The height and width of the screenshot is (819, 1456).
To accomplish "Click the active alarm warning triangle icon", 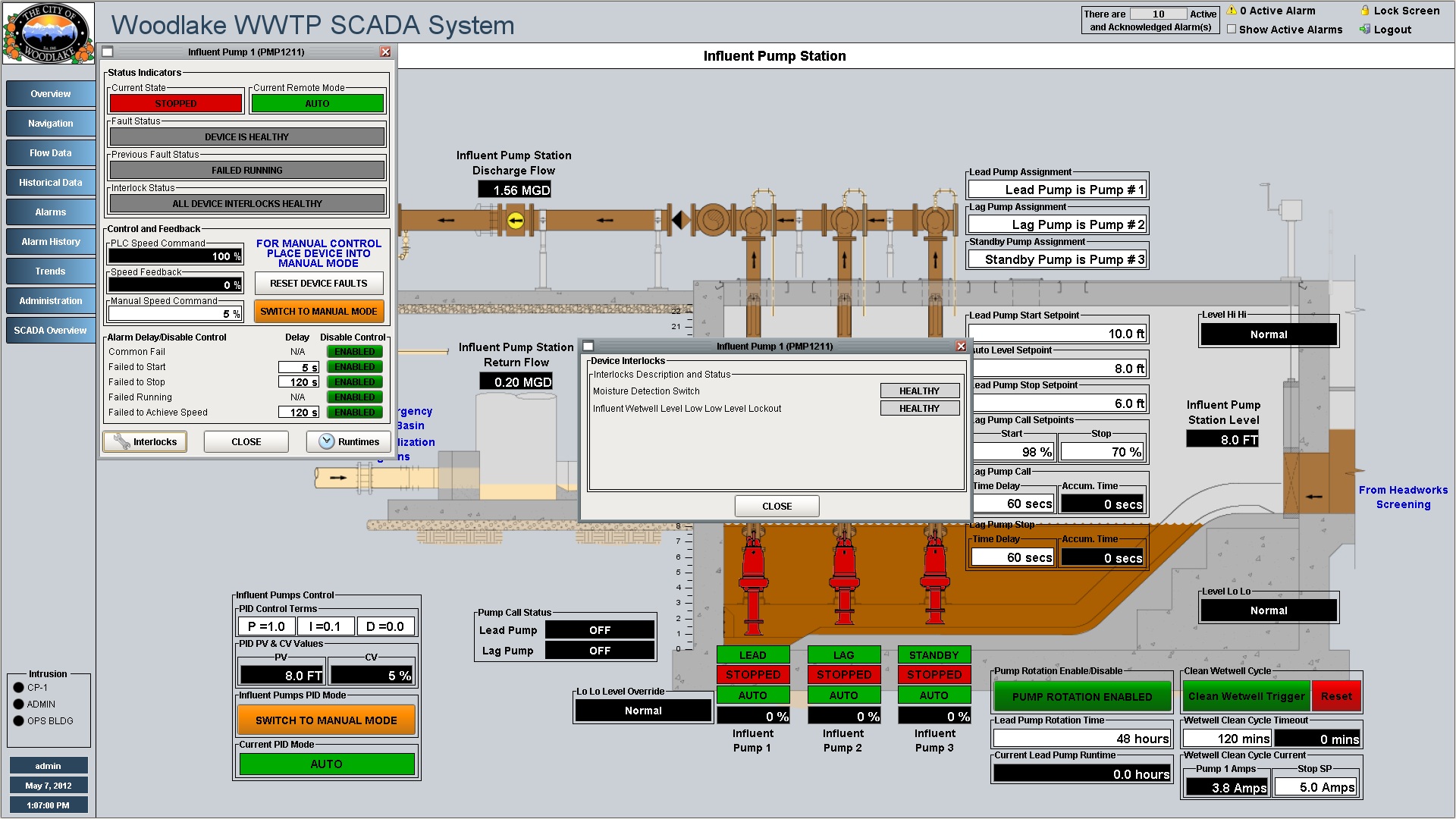I will click(1232, 11).
